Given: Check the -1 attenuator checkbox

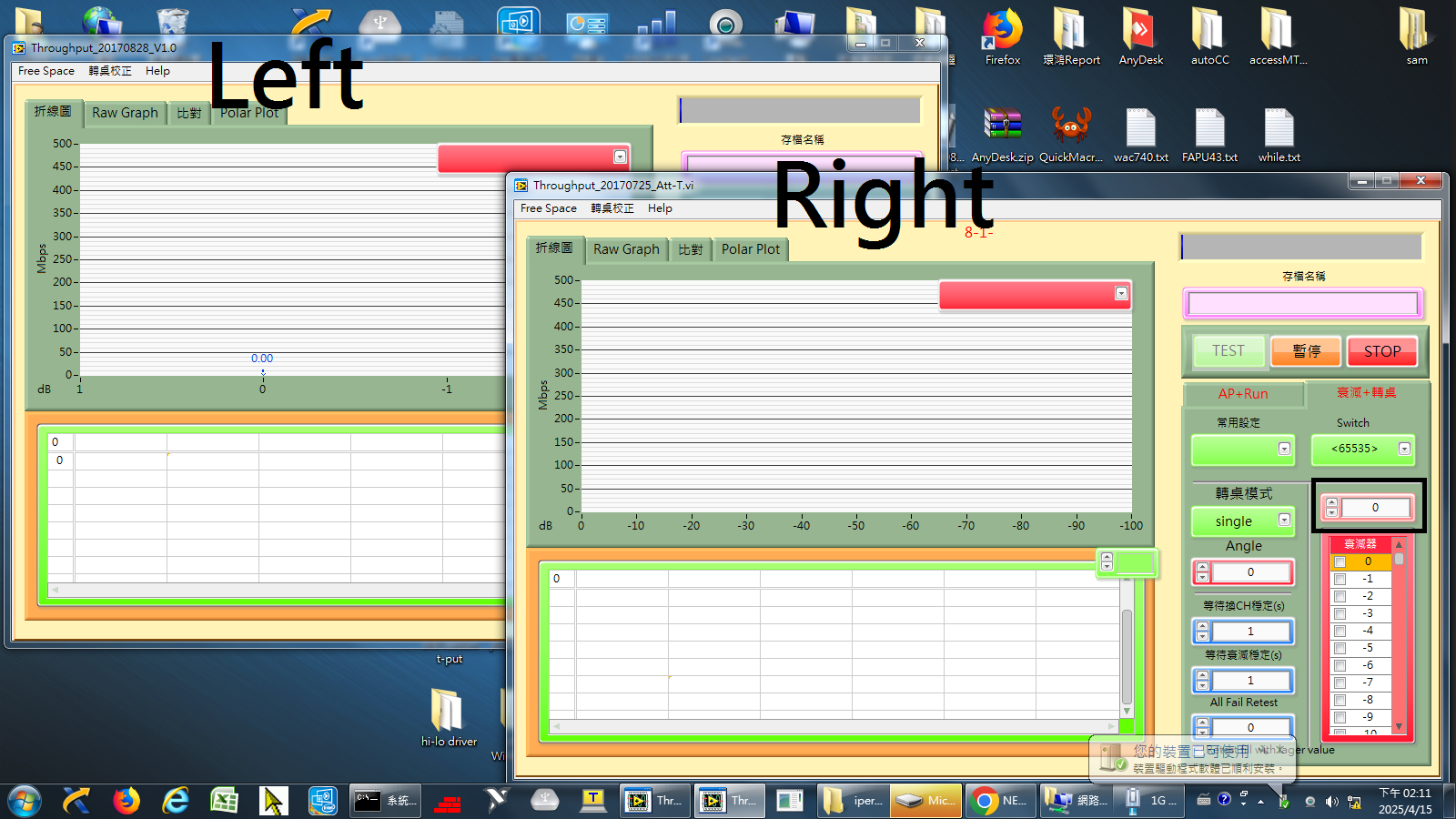Looking at the screenshot, I should (1340, 579).
